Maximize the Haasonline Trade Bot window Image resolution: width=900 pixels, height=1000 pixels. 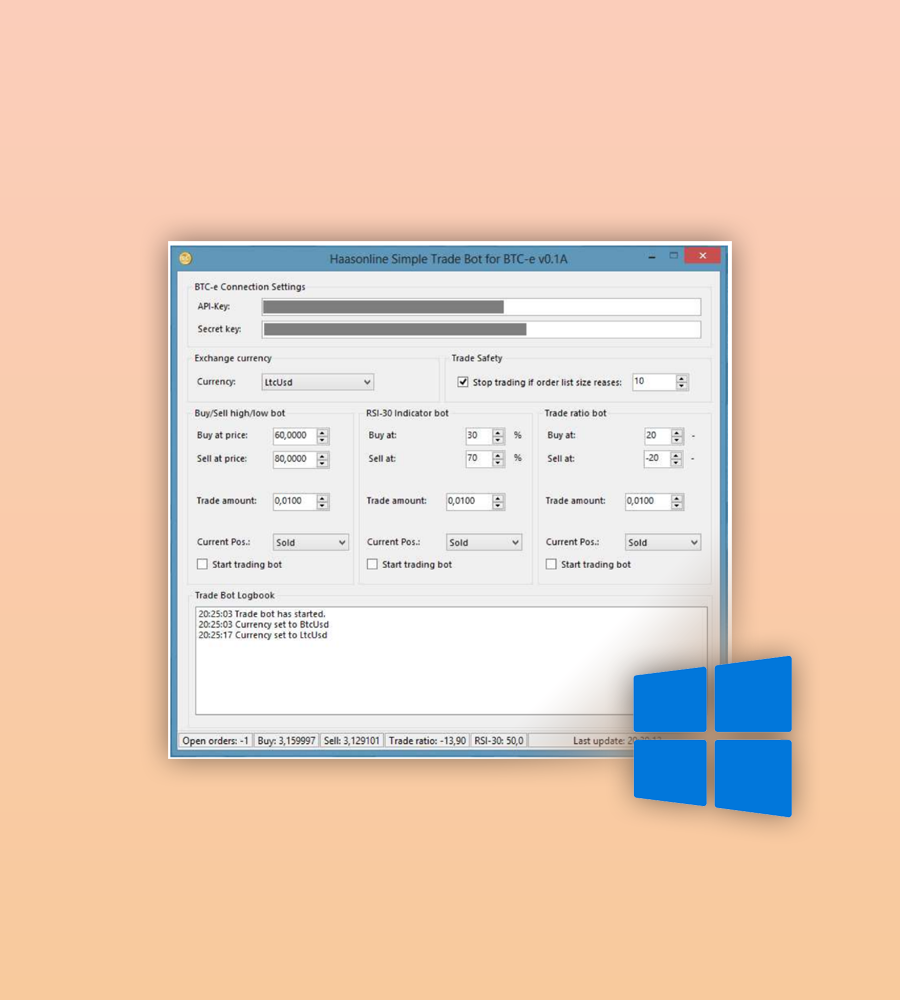[674, 256]
